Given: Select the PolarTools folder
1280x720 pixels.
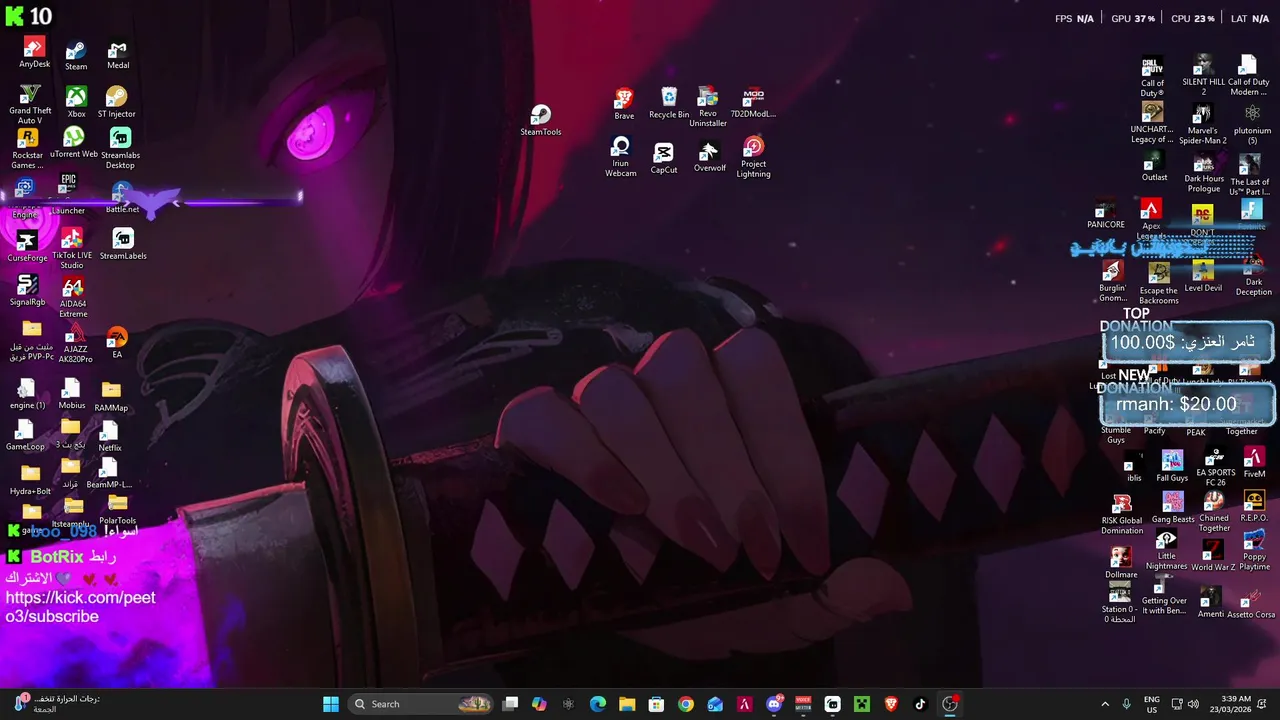Looking at the screenshot, I should click(x=118, y=510).
